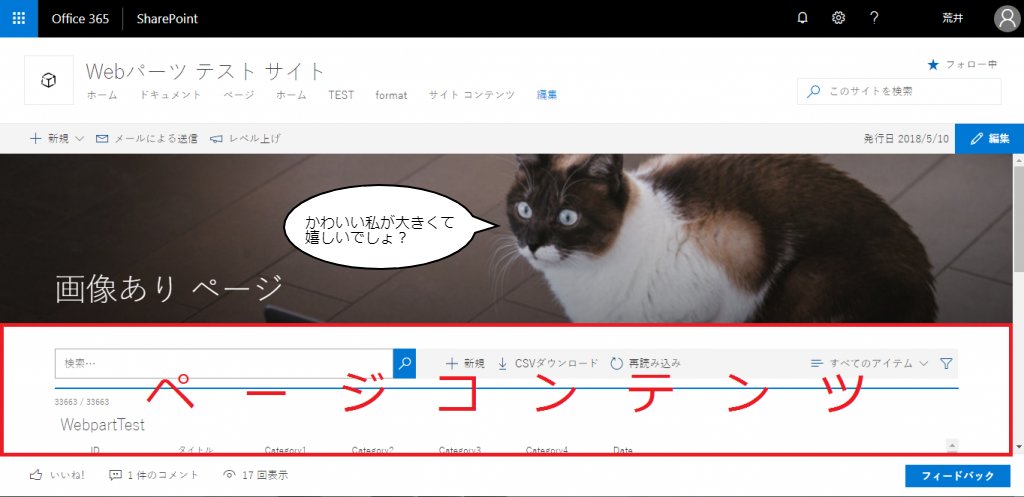Open the ドキュメント navigation item

(x=170, y=95)
